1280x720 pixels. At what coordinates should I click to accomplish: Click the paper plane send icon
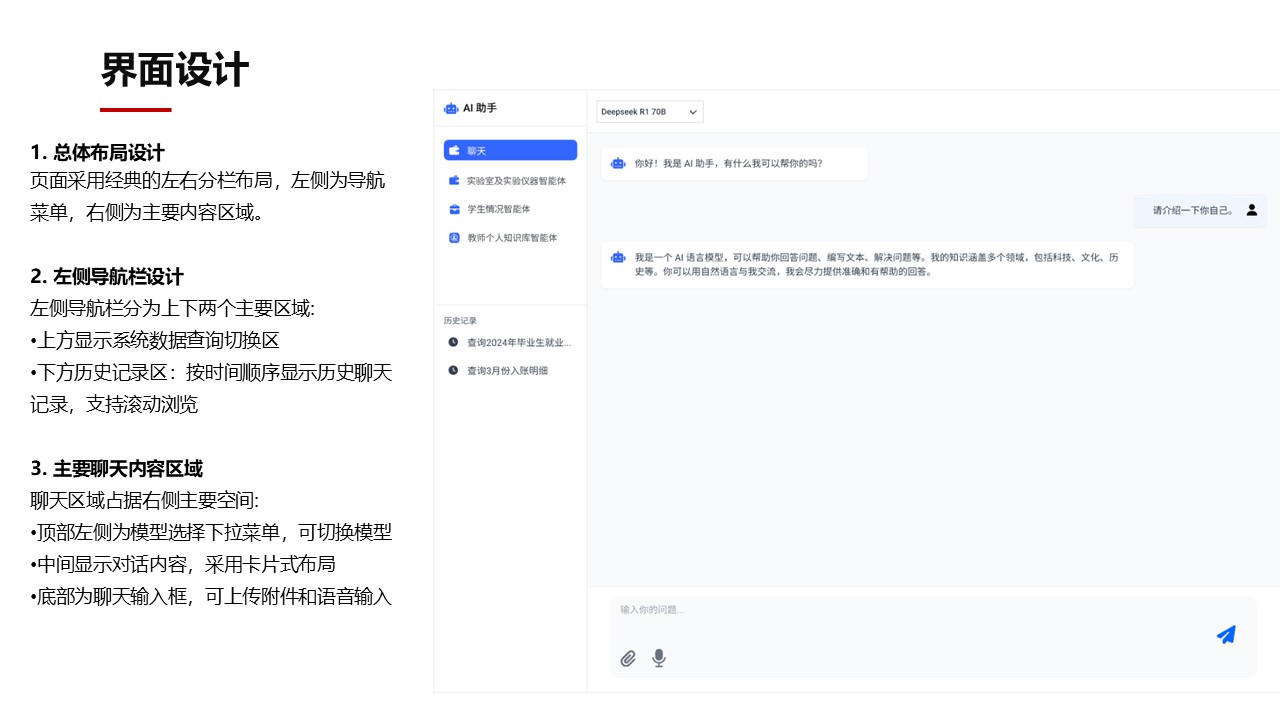[x=1226, y=634]
